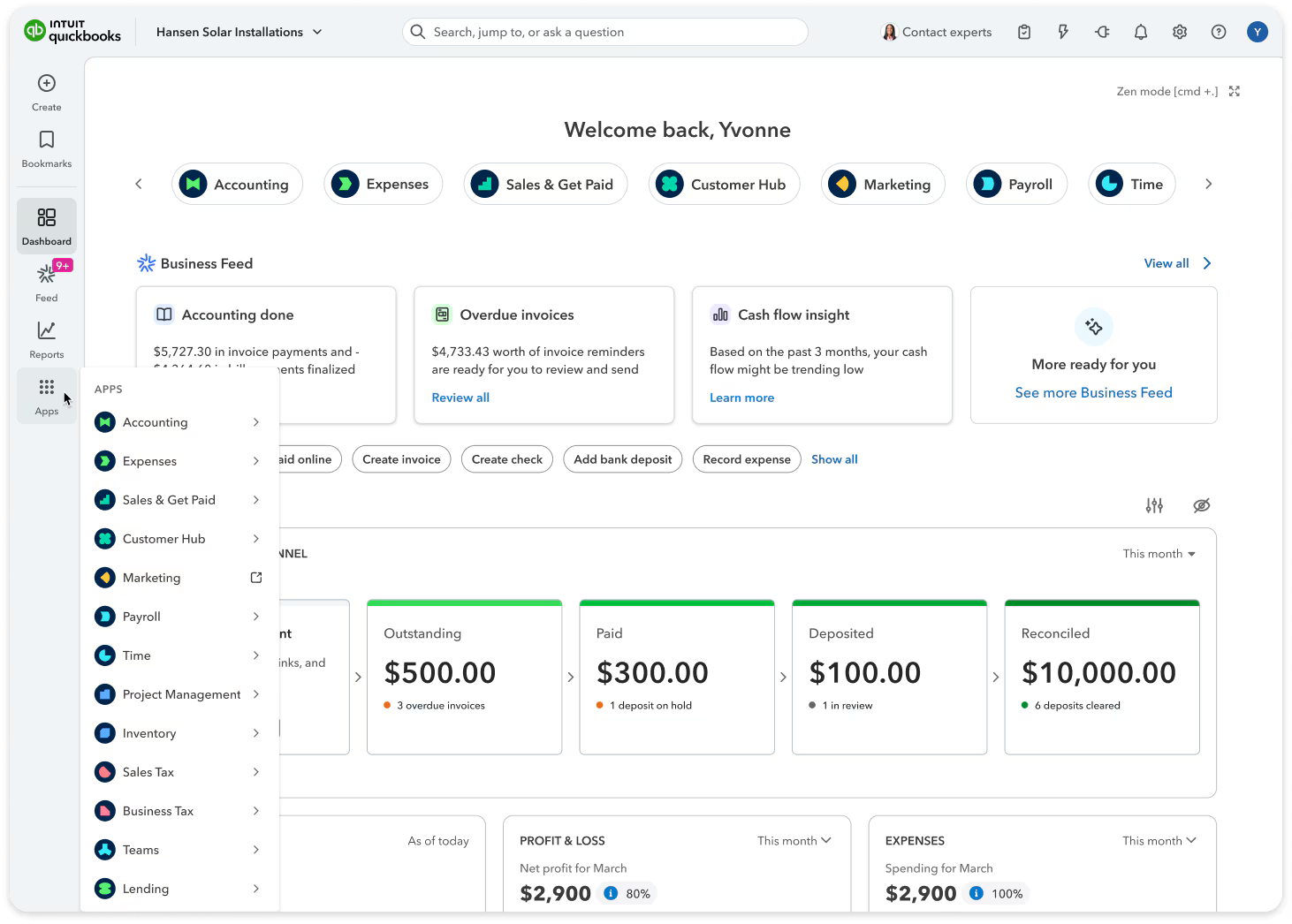Image resolution: width=1292 pixels, height=924 pixels.
Task: Open the Create plus icon
Action: 47,83
